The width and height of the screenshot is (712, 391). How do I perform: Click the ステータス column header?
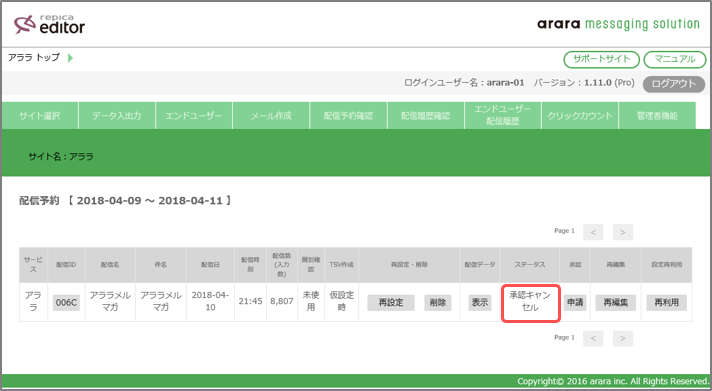(530, 265)
